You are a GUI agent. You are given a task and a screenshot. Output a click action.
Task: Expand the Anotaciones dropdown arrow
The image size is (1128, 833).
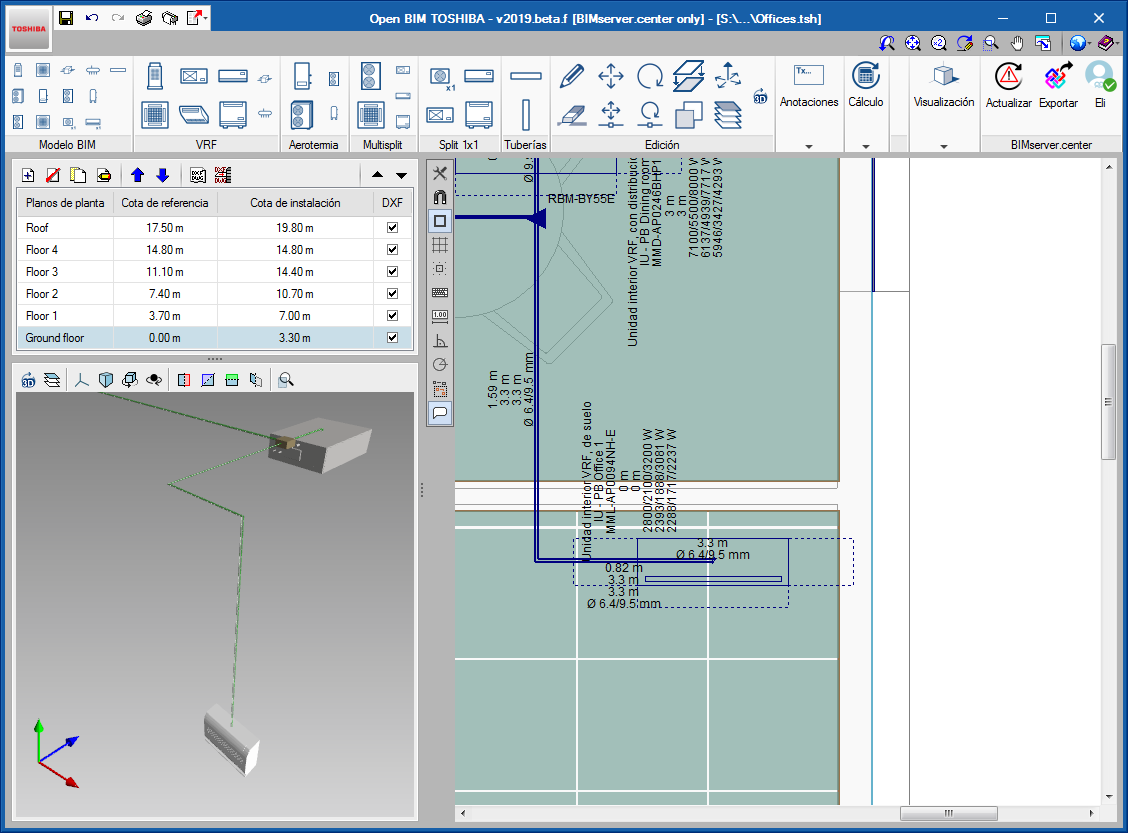[x=809, y=147]
